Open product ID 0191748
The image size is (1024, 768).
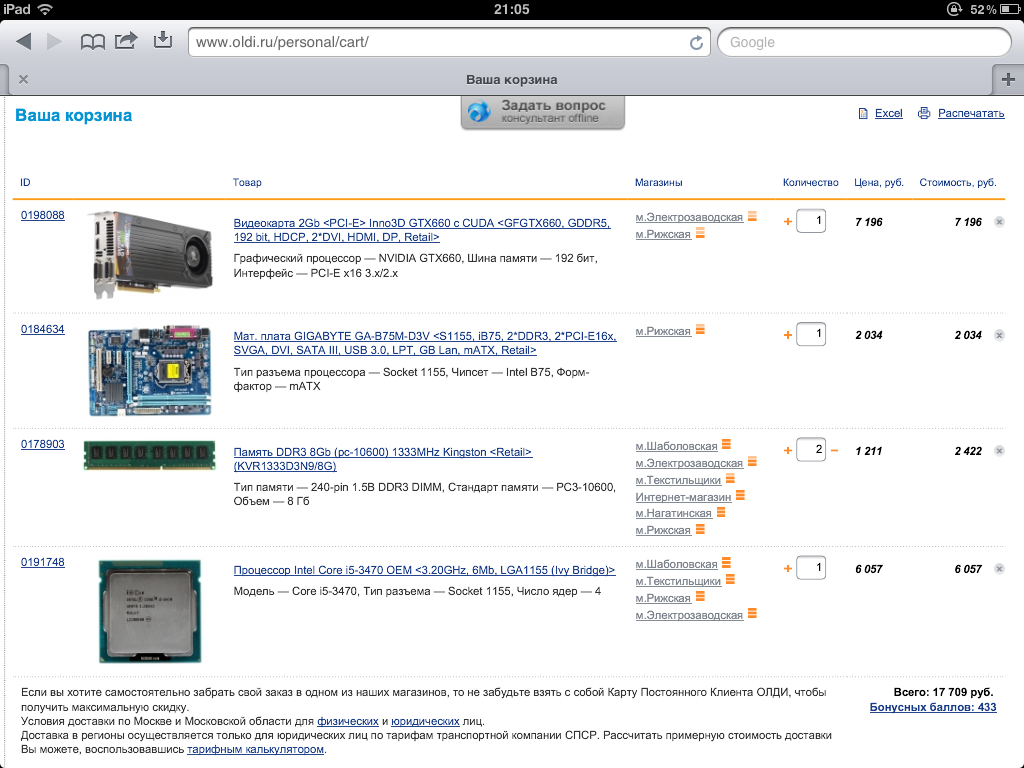click(x=42, y=562)
